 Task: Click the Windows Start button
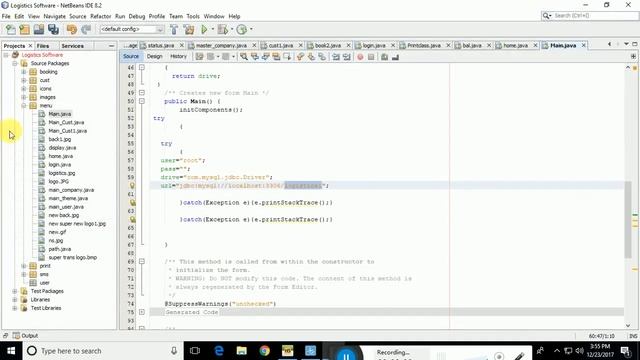click(x=11, y=351)
